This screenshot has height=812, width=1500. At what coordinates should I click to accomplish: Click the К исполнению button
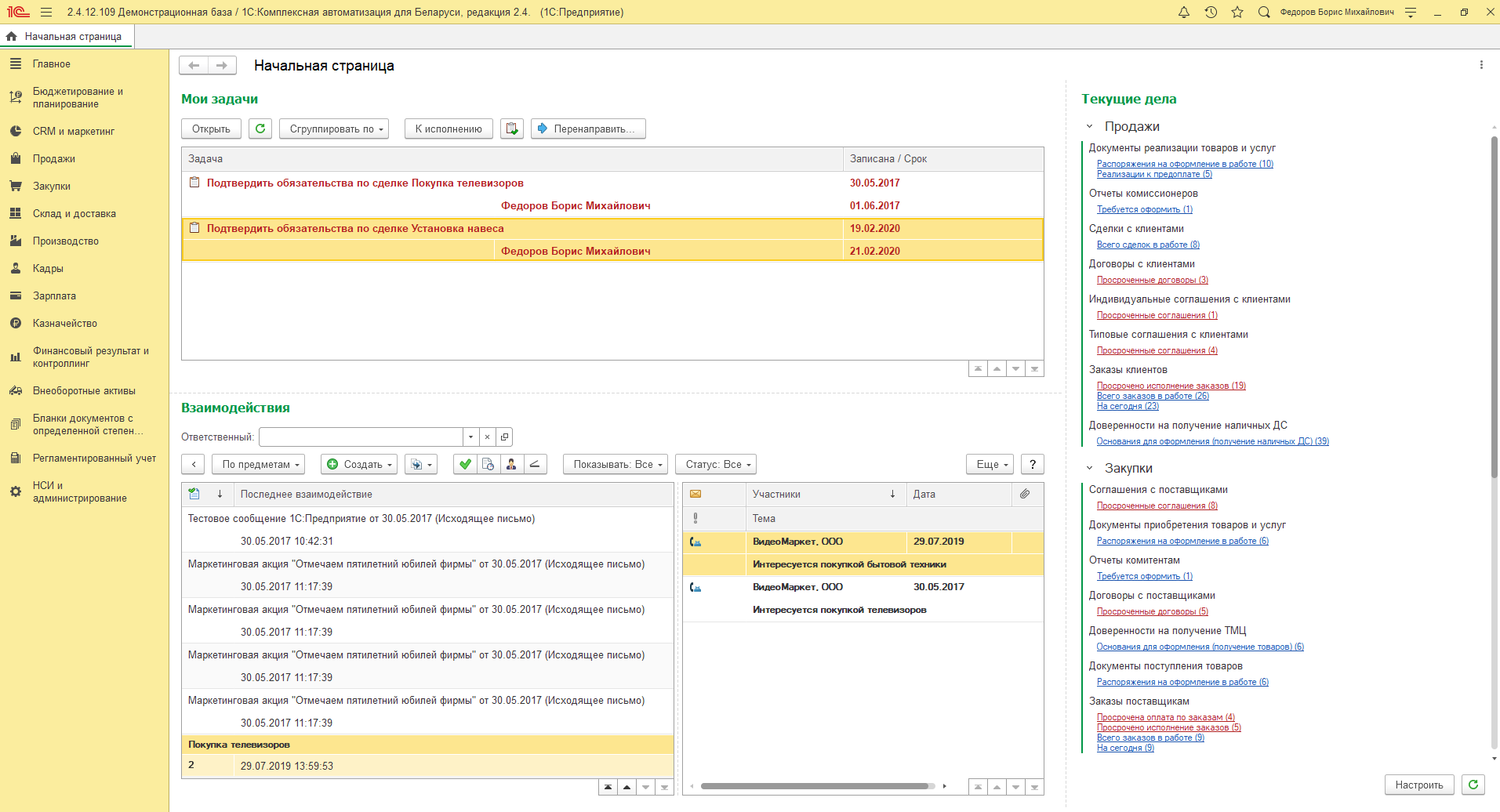click(449, 129)
